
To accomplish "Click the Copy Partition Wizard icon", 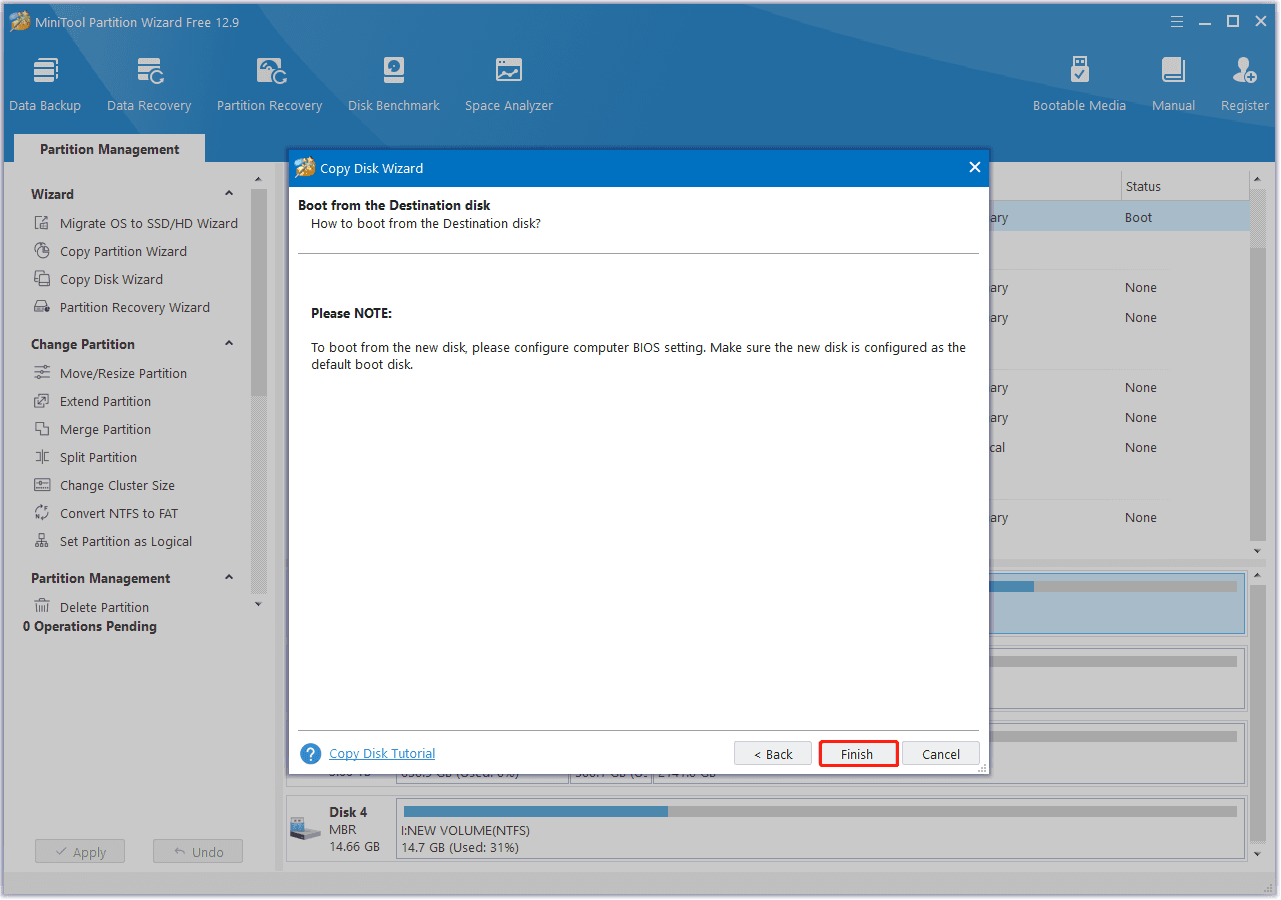I will coord(42,251).
